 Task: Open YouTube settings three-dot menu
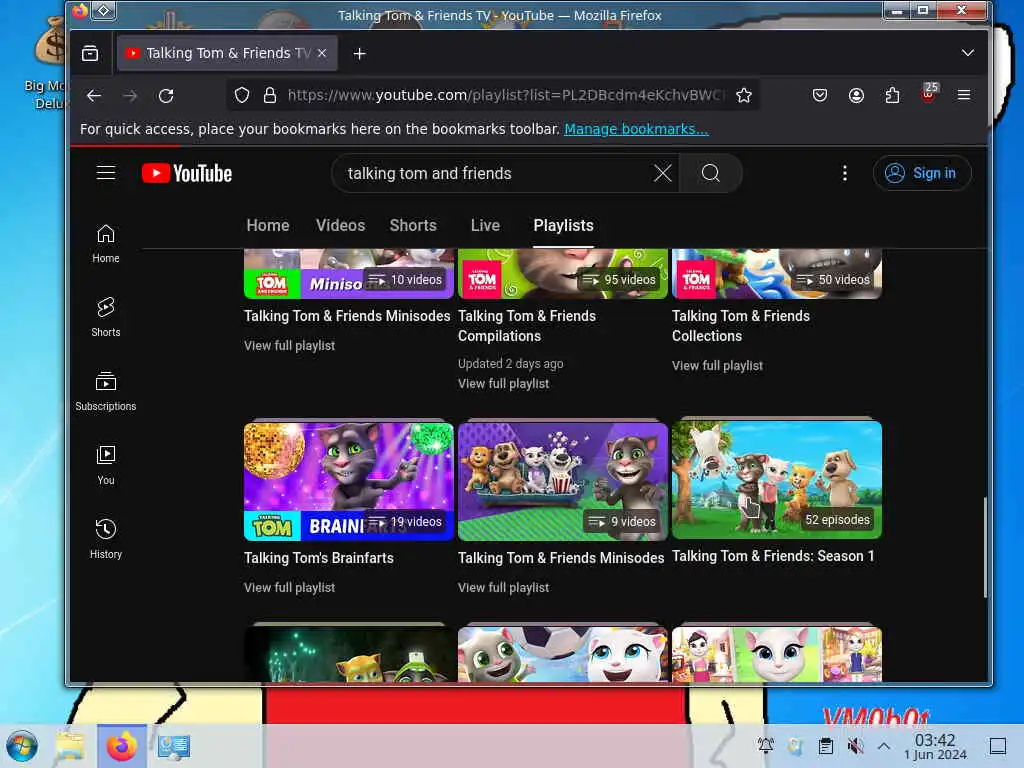tap(844, 173)
